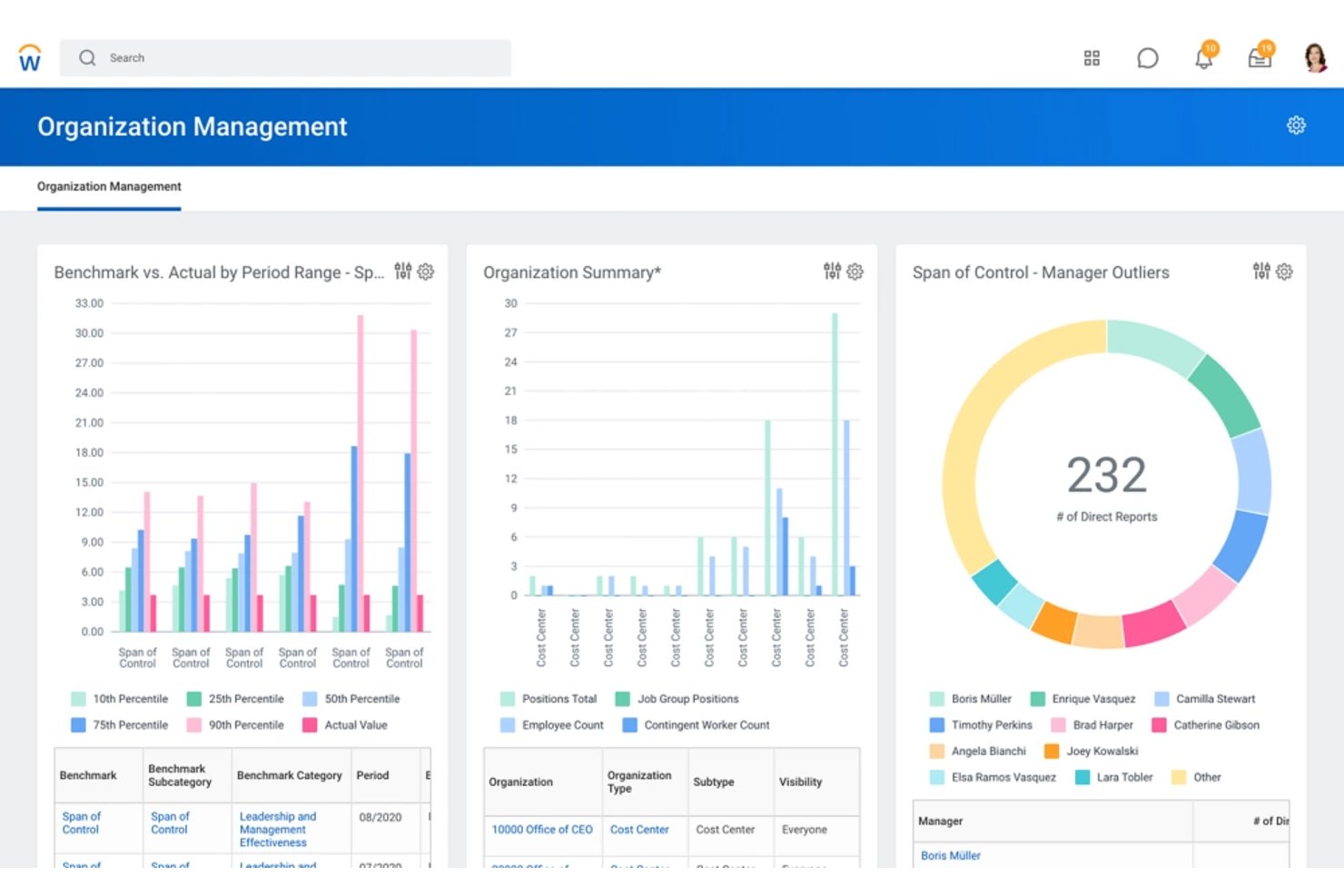Click the 08/2020 period cell

(380, 818)
